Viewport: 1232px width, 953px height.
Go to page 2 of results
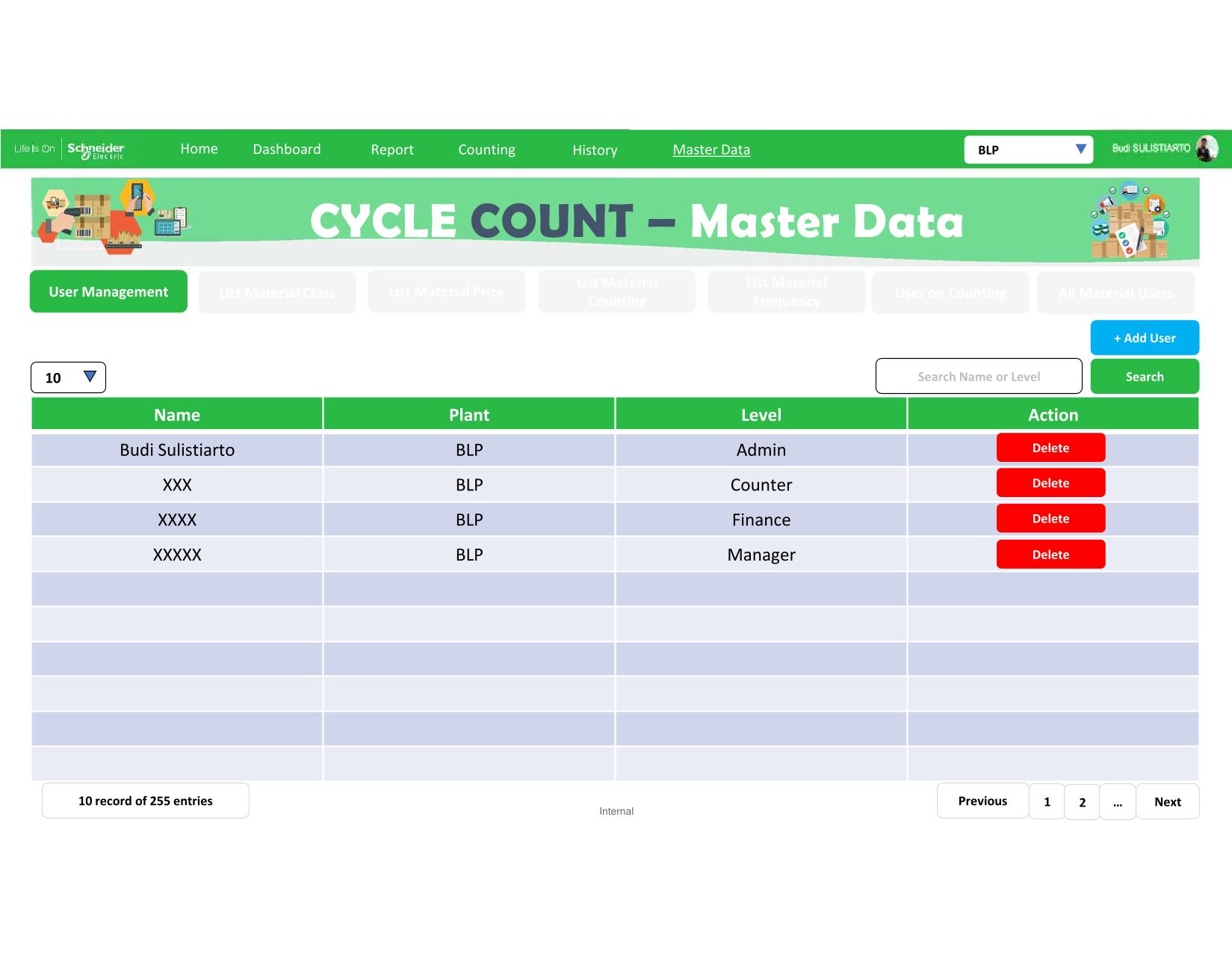pyautogui.click(x=1082, y=802)
